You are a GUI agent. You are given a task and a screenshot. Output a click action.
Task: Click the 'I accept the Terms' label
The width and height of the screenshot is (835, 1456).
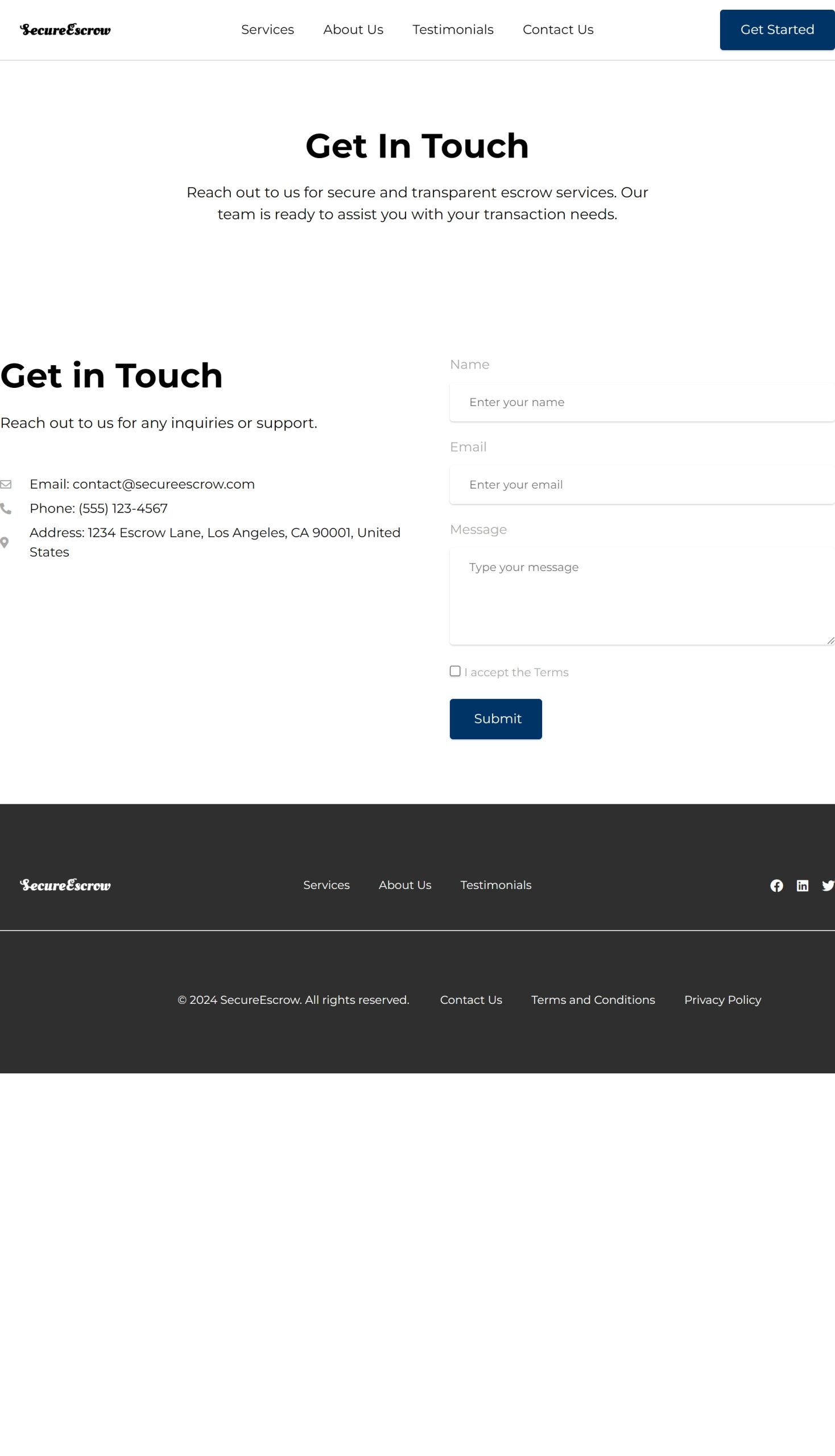click(516, 672)
